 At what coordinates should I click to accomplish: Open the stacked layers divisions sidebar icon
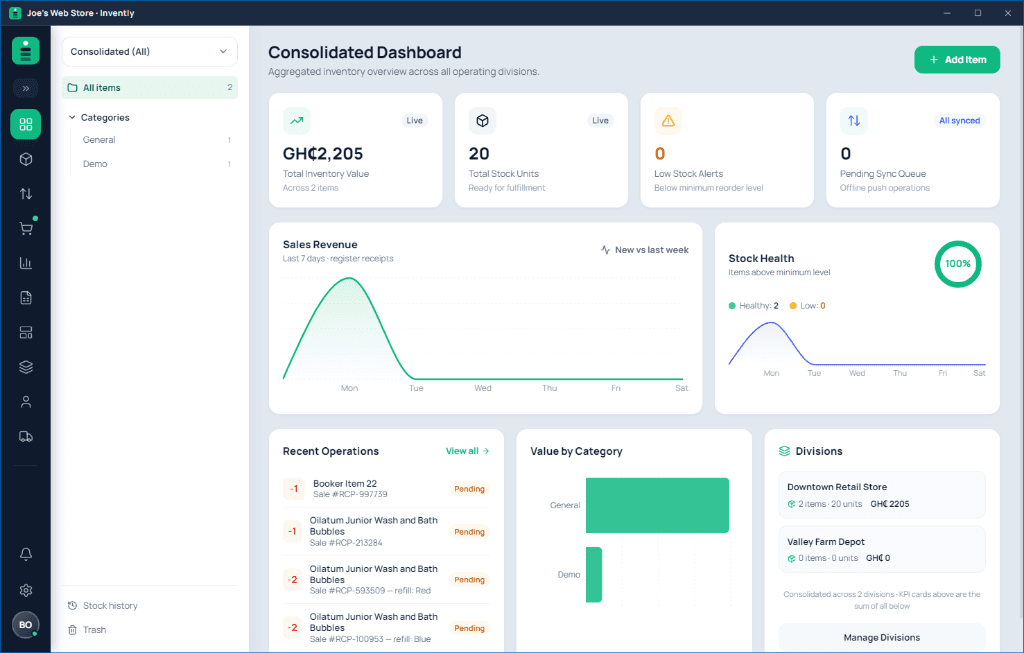(25, 367)
